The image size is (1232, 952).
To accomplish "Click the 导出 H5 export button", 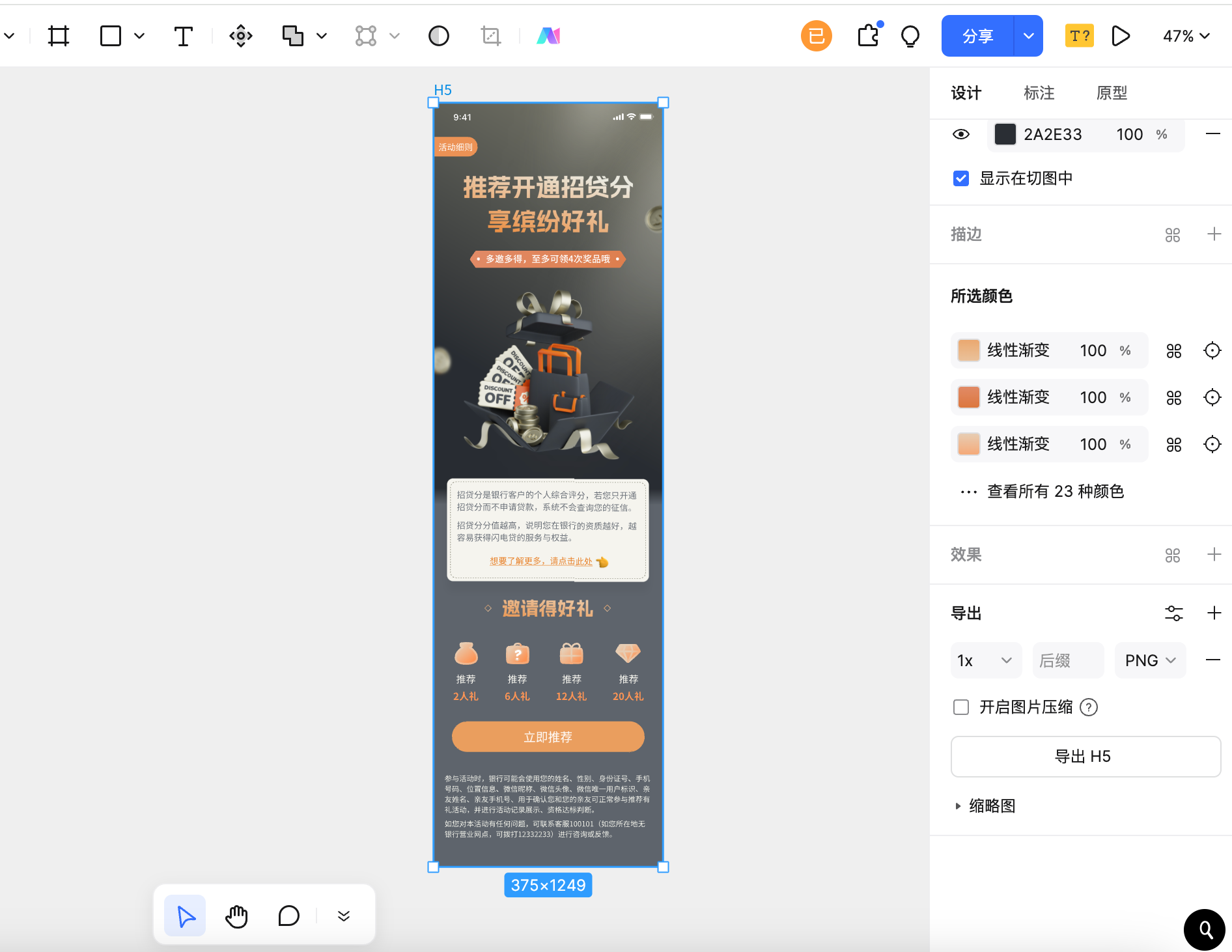I will [1085, 757].
